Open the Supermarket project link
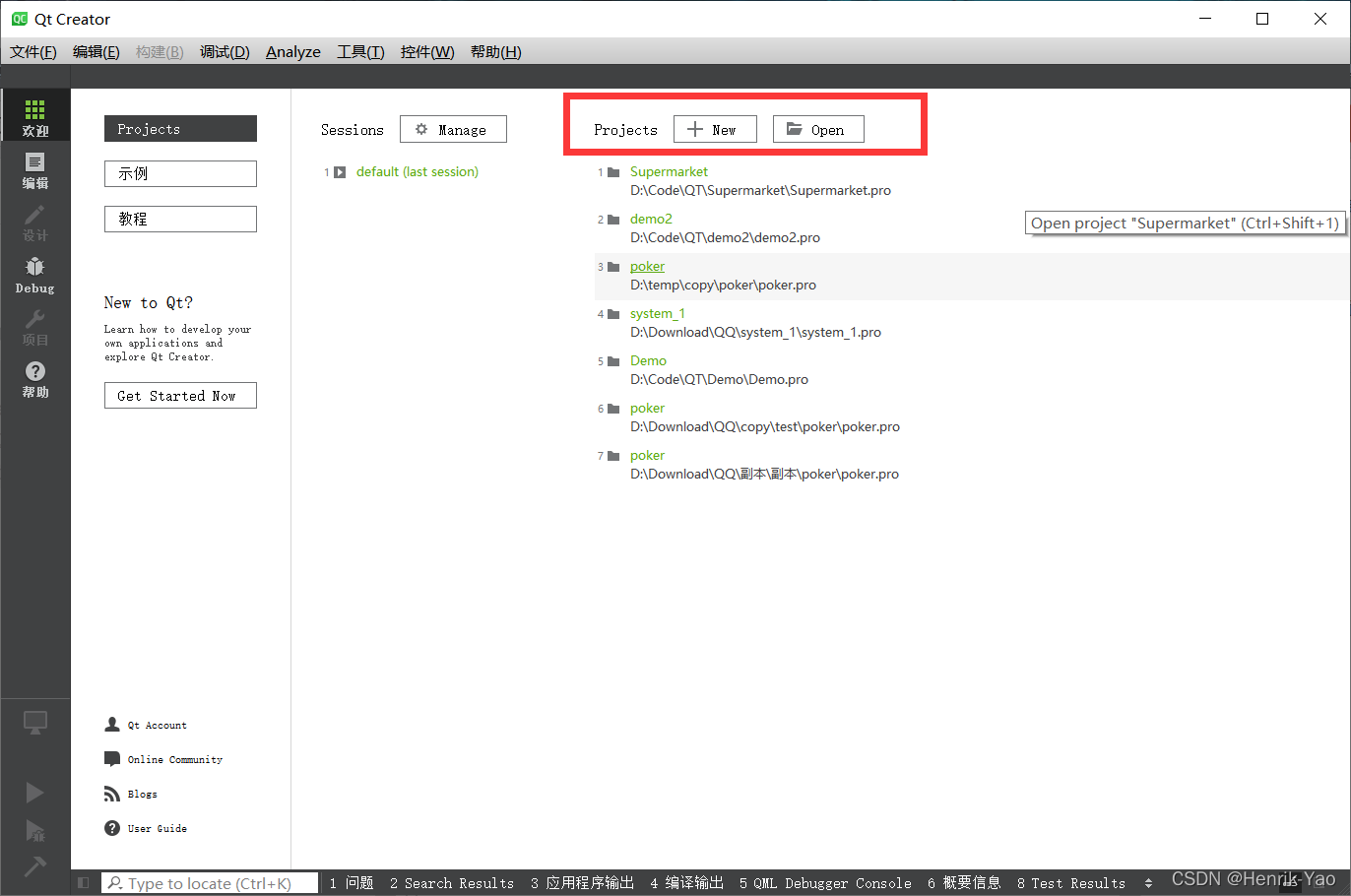Image resolution: width=1351 pixels, height=896 pixels. [x=669, y=171]
